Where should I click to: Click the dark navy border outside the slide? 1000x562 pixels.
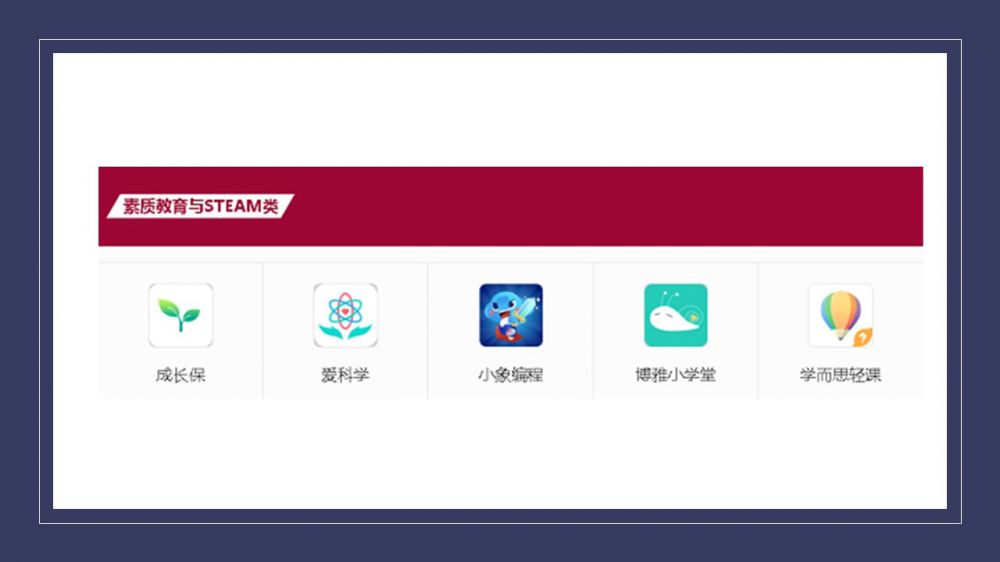pyautogui.click(x=500, y=18)
